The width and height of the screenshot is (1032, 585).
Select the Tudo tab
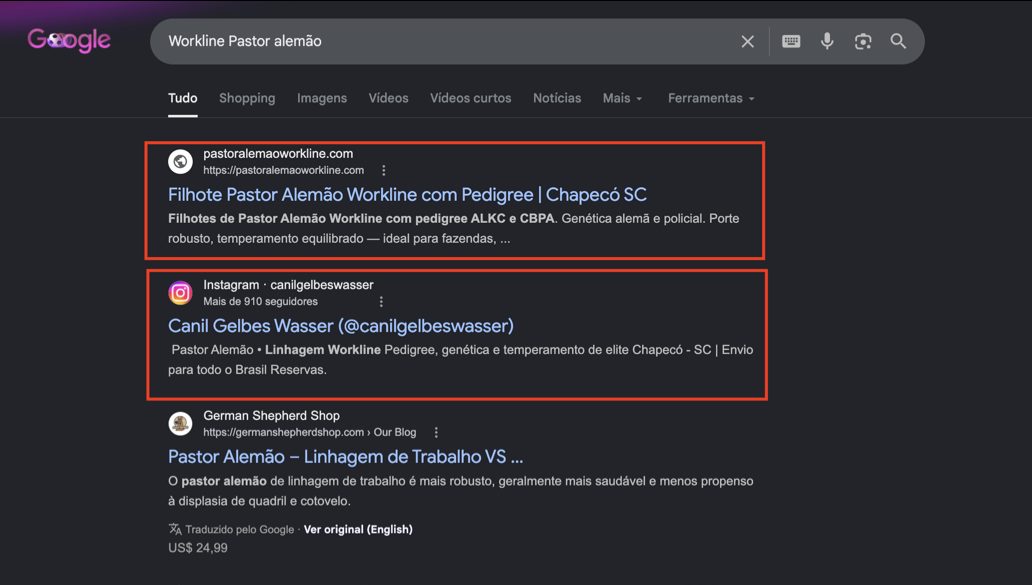point(182,98)
